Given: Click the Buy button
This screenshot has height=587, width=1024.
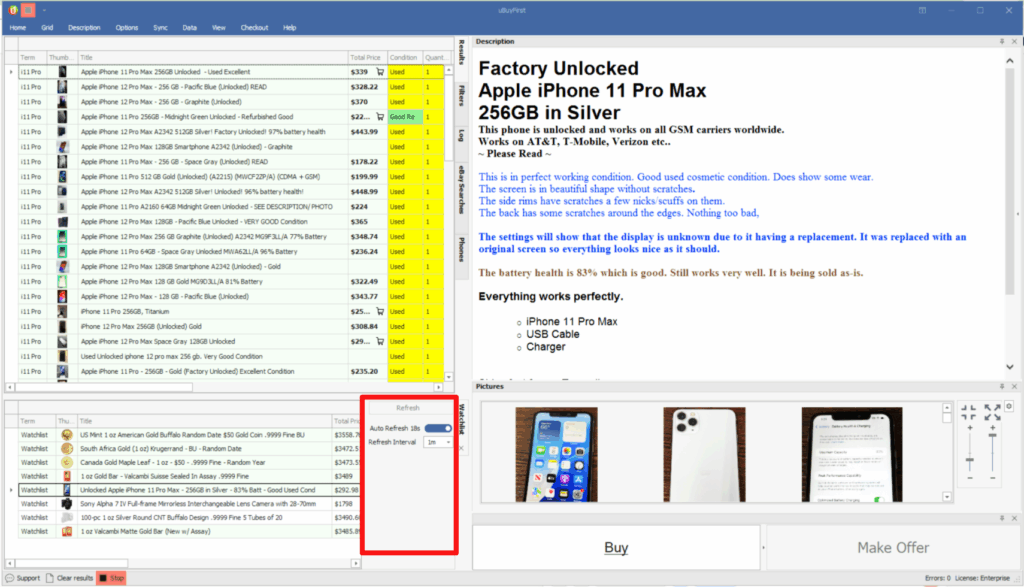Looking at the screenshot, I should tap(616, 547).
